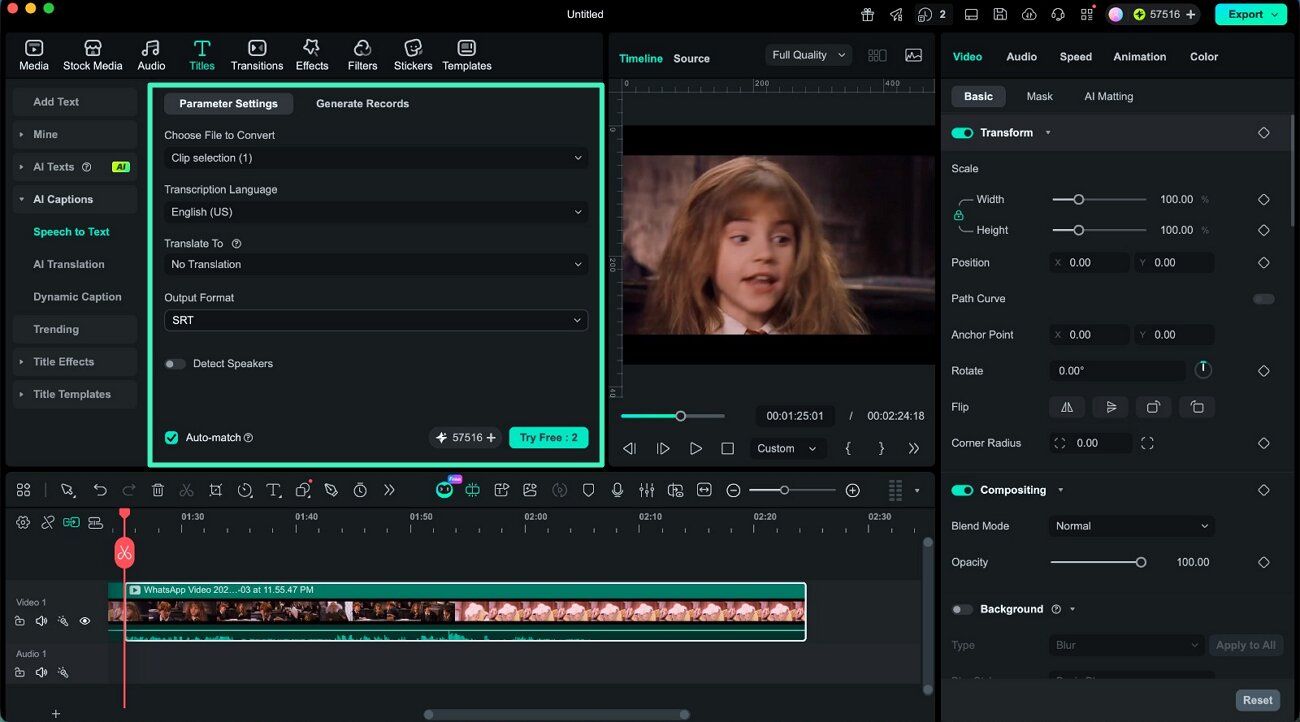1300x722 pixels.
Task: Expand the Mine category
Action: tap(75, 134)
